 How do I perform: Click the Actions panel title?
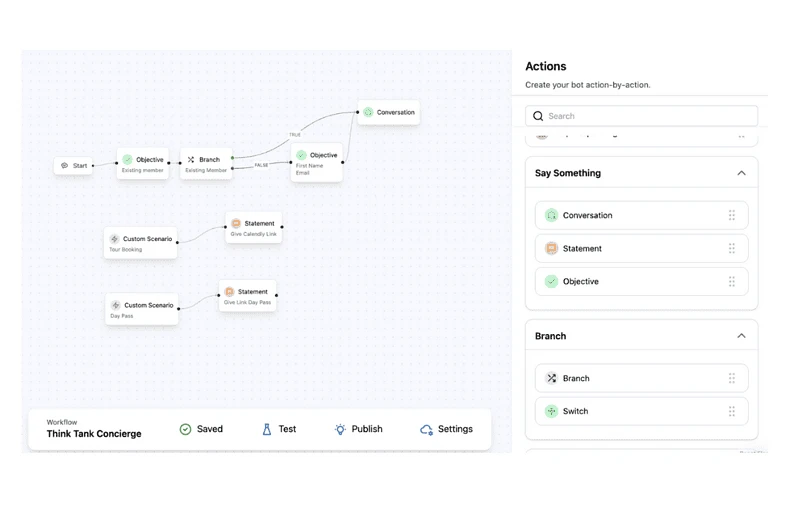[545, 66]
